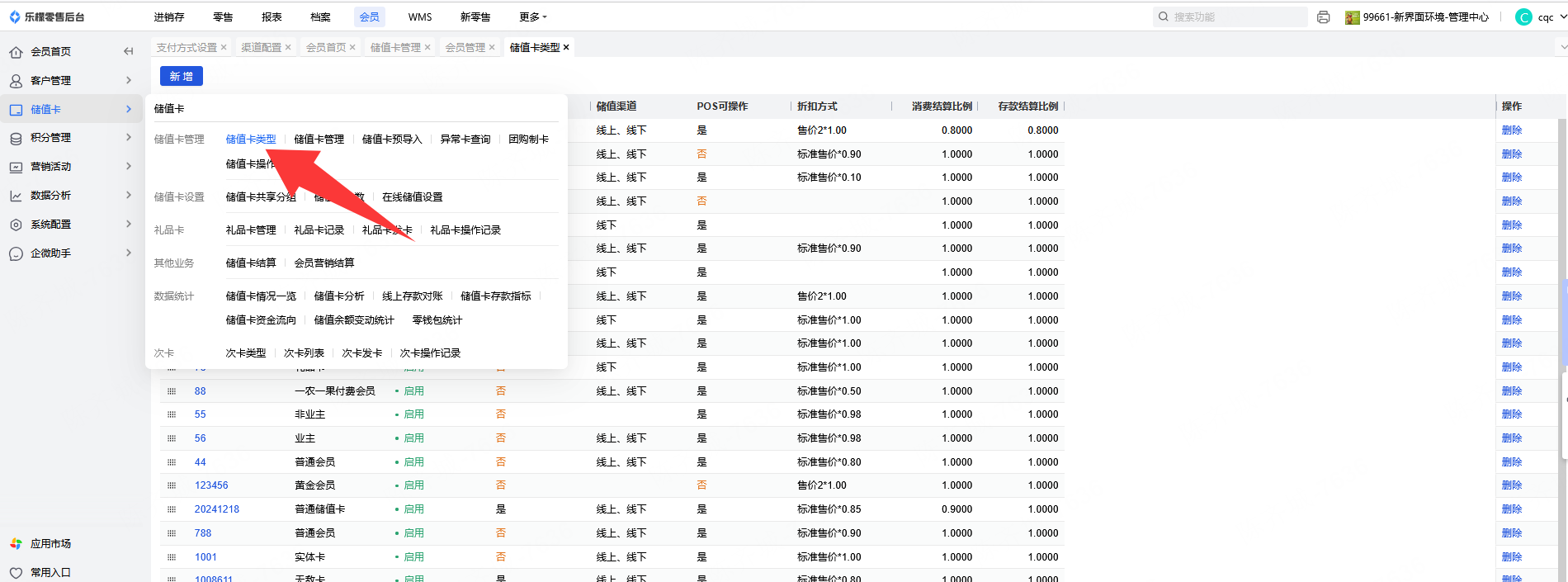Click drag handle of row 88
1568x582 pixels.
point(172,391)
